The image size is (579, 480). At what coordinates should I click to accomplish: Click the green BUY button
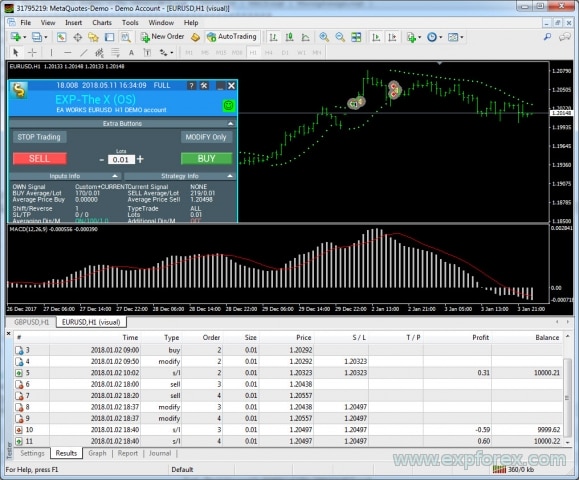click(206, 158)
